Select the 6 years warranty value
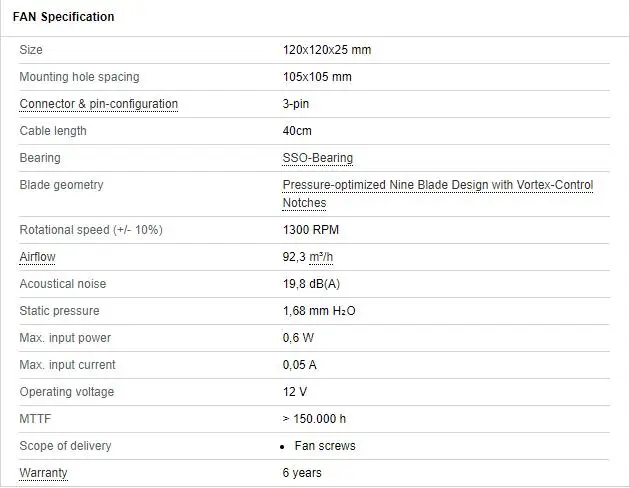Screen dimensions: 630x488 click(302, 473)
